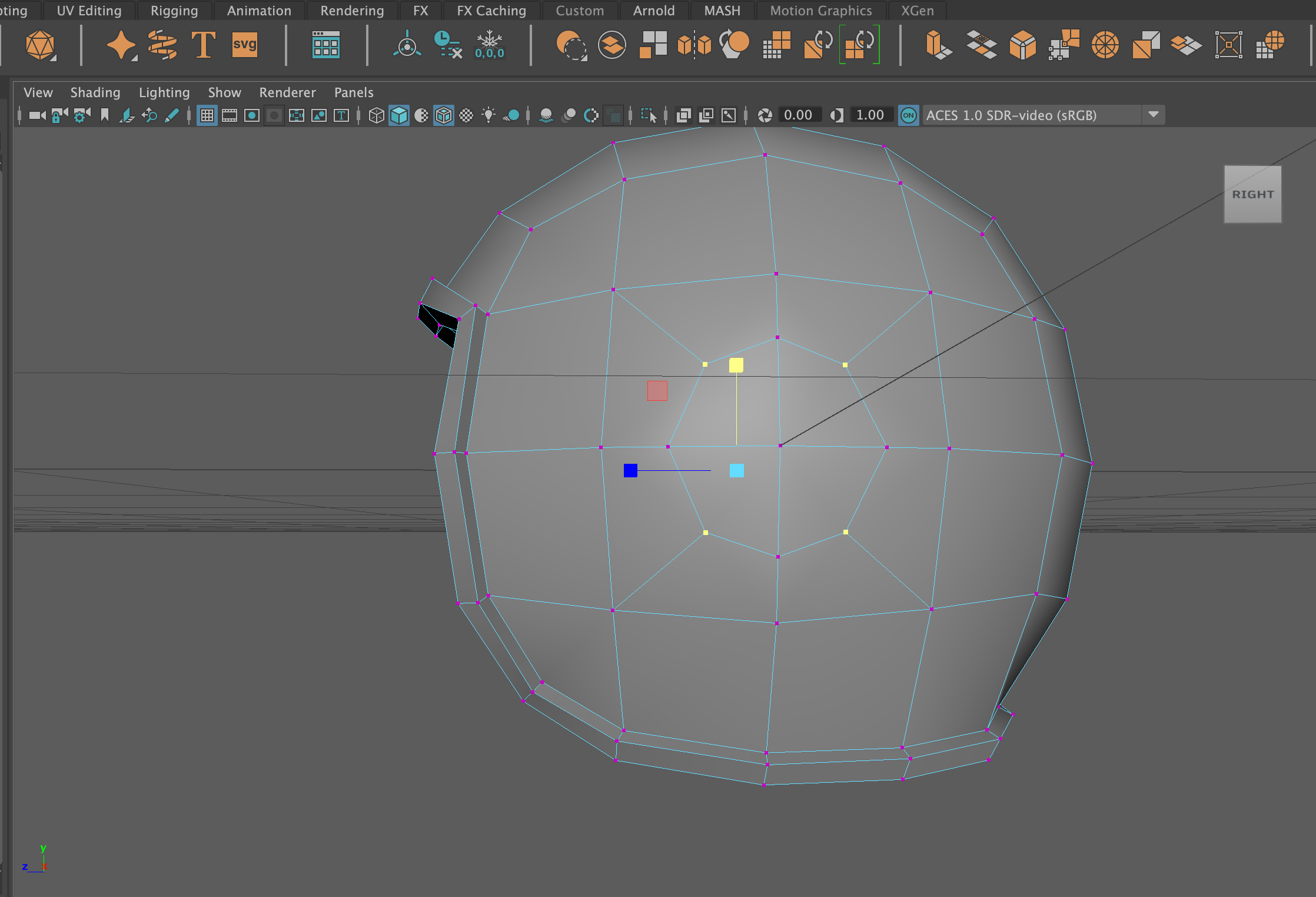Click the RIGHT face of ViewCube
This screenshot has width=1316, height=897.
1252,195
